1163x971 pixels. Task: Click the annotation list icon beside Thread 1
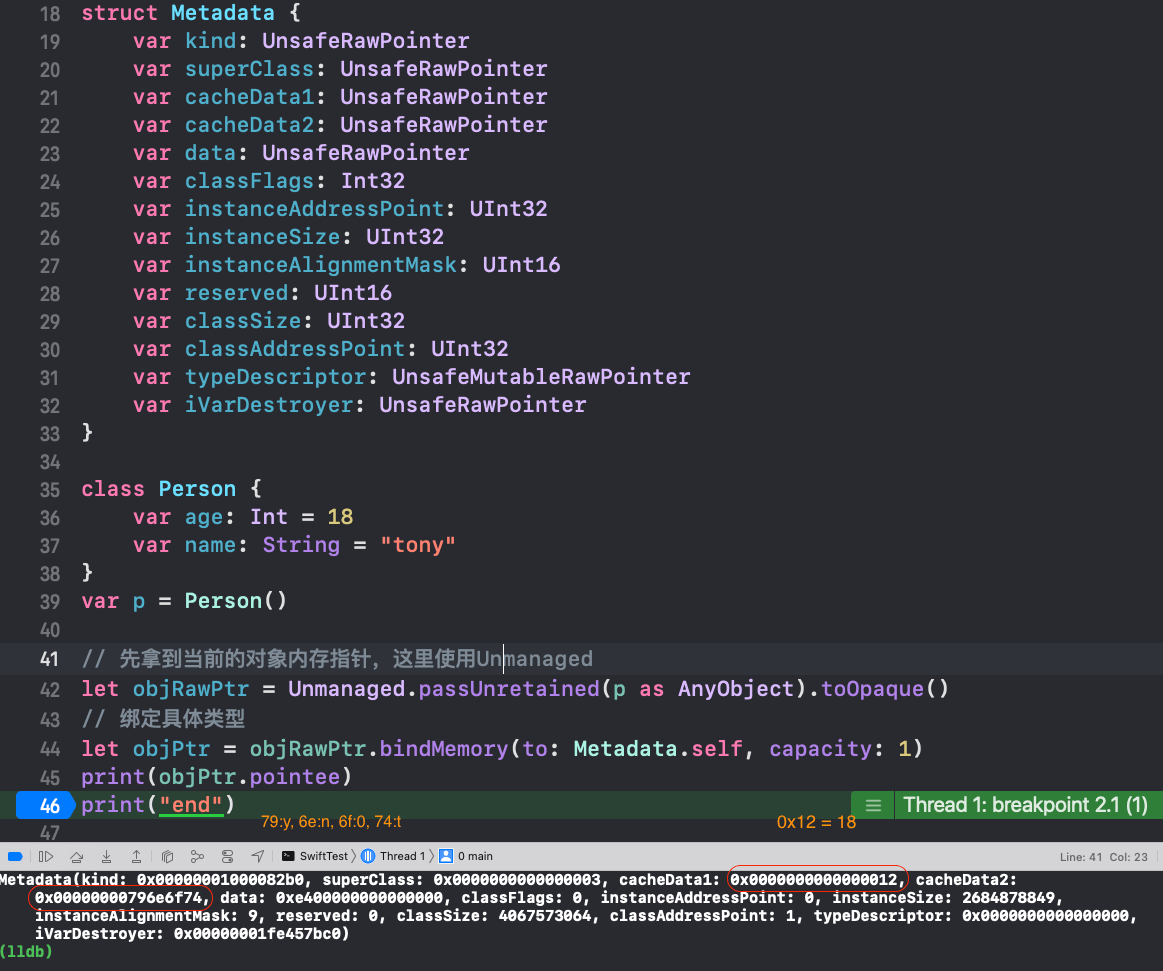pos(873,805)
